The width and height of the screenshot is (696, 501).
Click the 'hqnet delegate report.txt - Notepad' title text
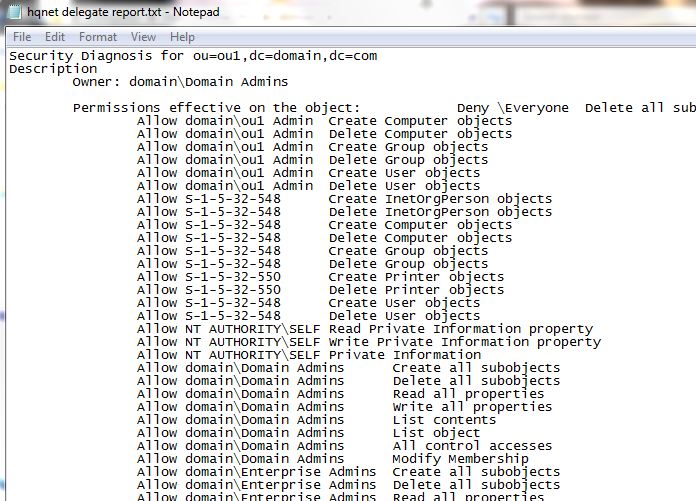pos(123,12)
